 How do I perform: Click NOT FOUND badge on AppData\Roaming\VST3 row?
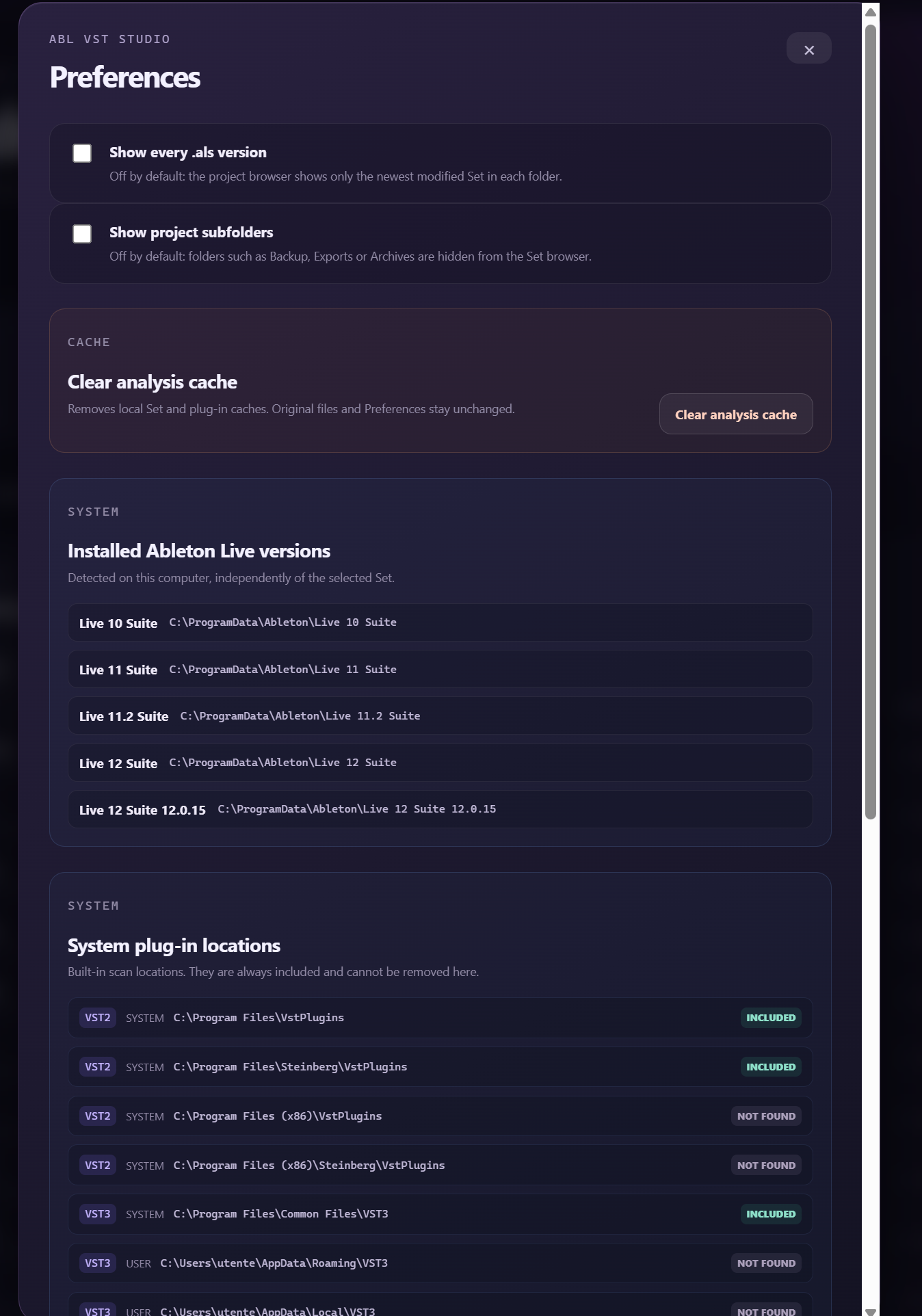(x=766, y=1263)
